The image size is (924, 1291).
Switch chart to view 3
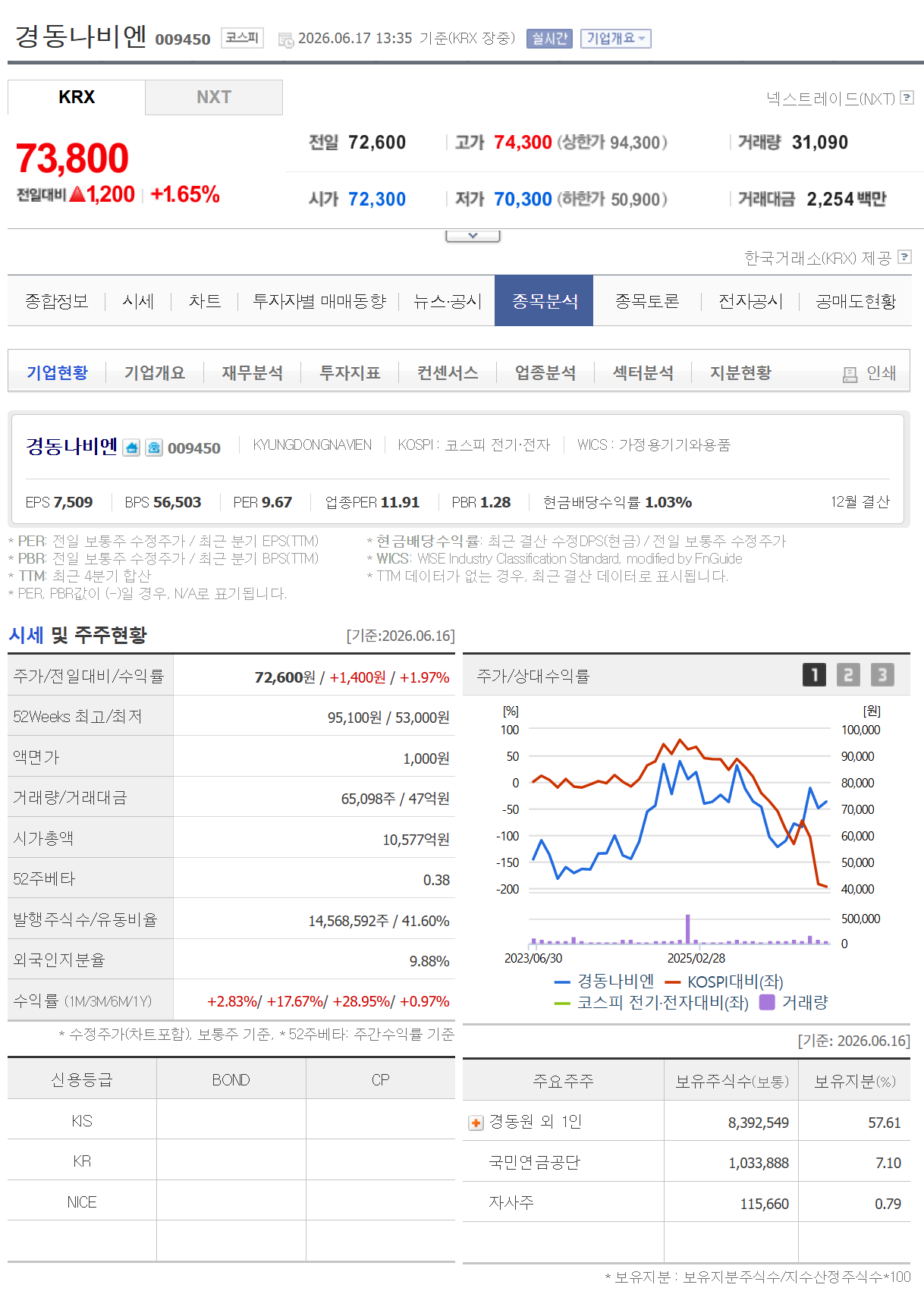[882, 675]
